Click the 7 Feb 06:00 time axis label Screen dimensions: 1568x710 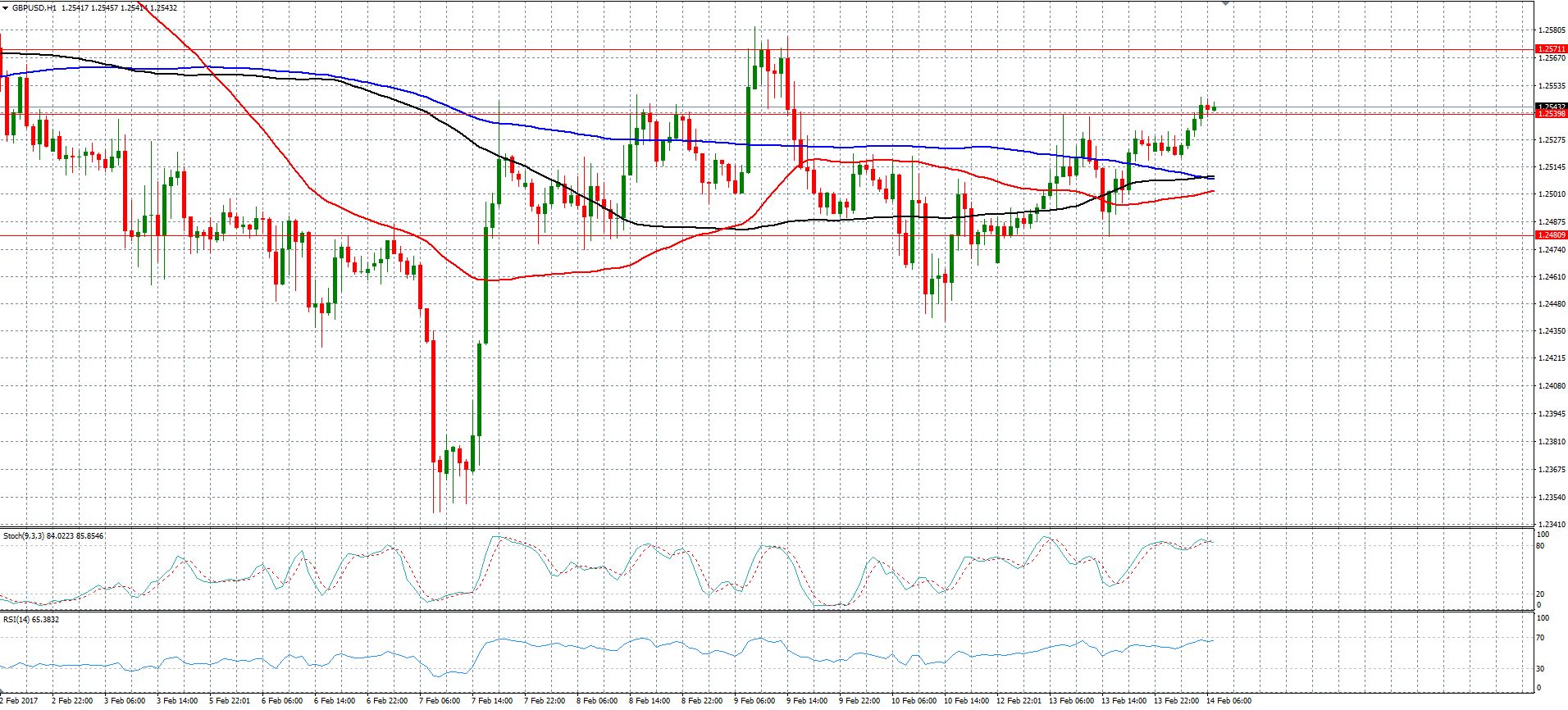pos(440,701)
